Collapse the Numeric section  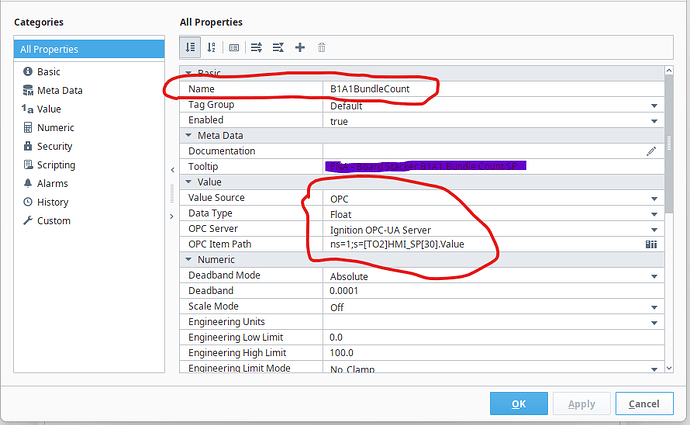[189, 259]
